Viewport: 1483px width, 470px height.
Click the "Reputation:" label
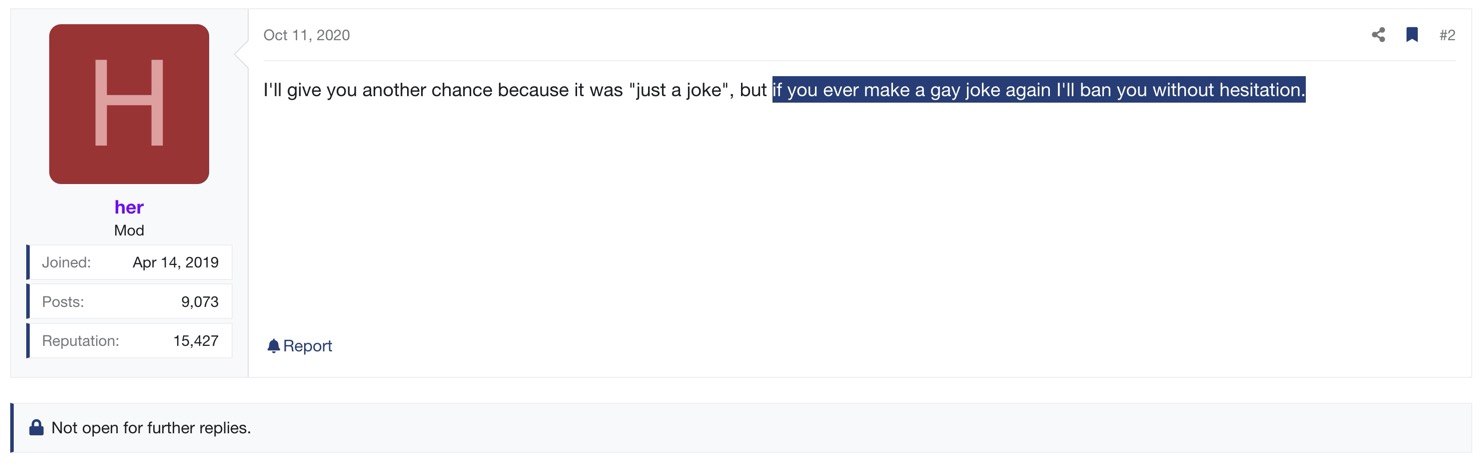click(x=80, y=341)
